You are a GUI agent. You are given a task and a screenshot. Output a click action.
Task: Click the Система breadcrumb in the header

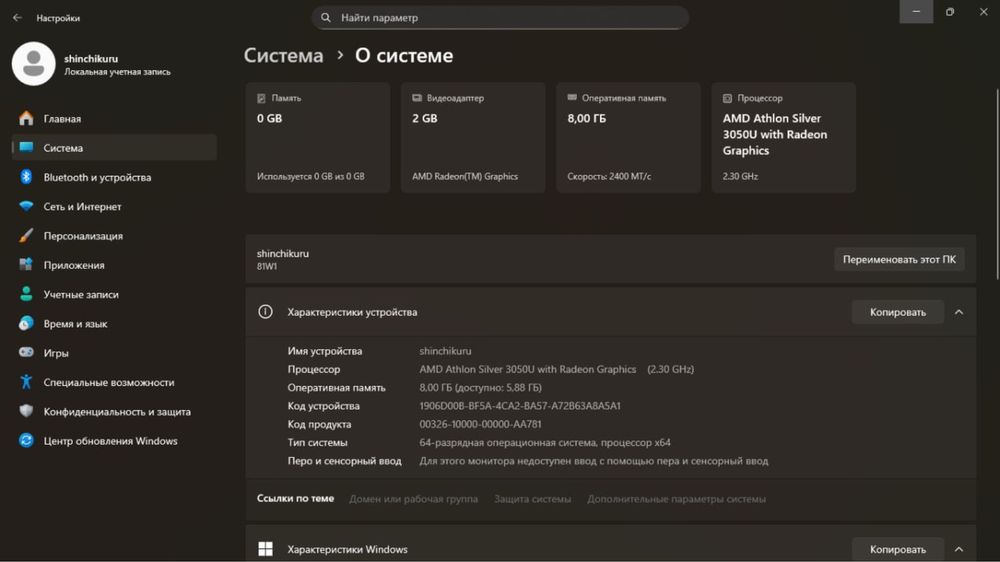click(x=284, y=55)
